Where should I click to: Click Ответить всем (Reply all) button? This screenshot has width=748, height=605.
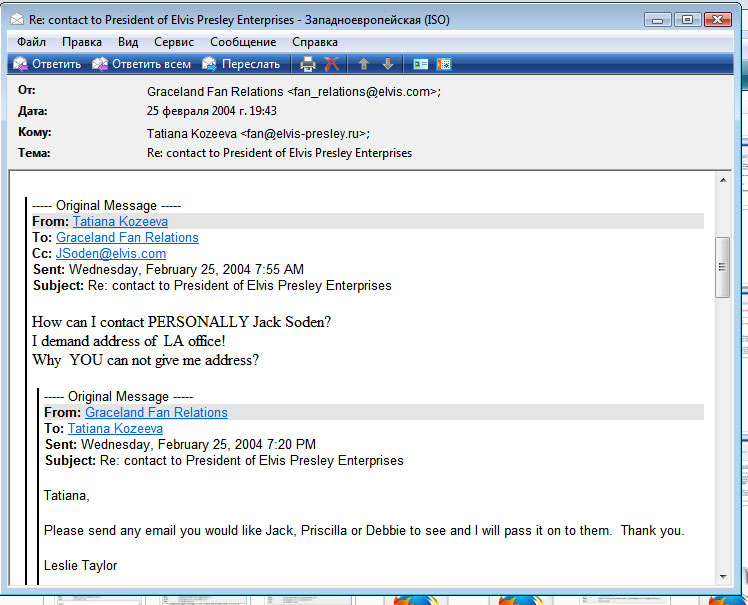(141, 64)
